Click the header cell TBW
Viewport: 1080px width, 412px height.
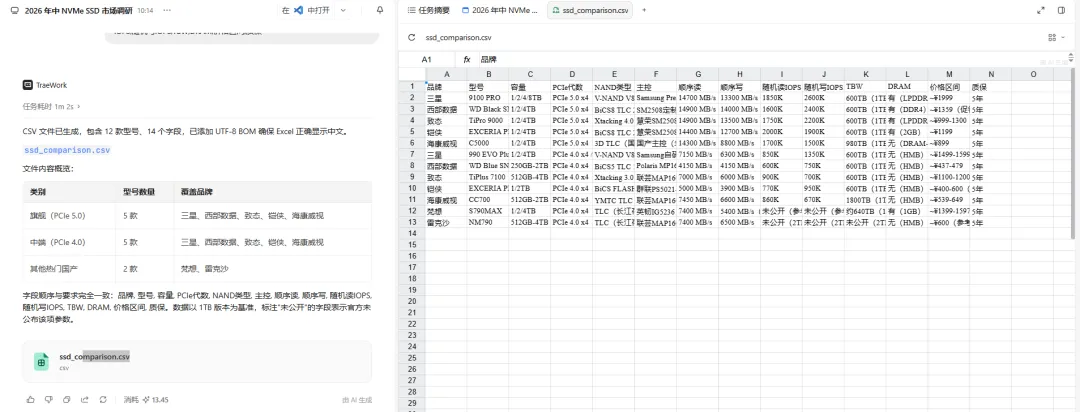coord(865,87)
